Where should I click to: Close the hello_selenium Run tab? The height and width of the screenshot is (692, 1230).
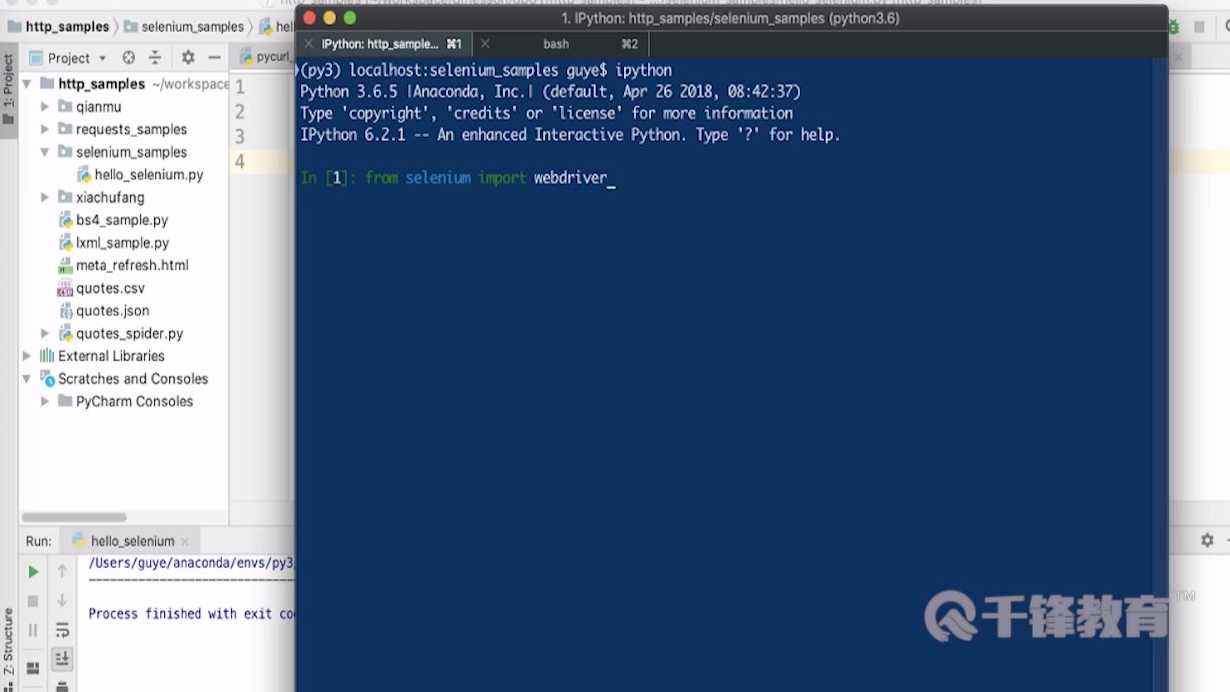coord(184,542)
